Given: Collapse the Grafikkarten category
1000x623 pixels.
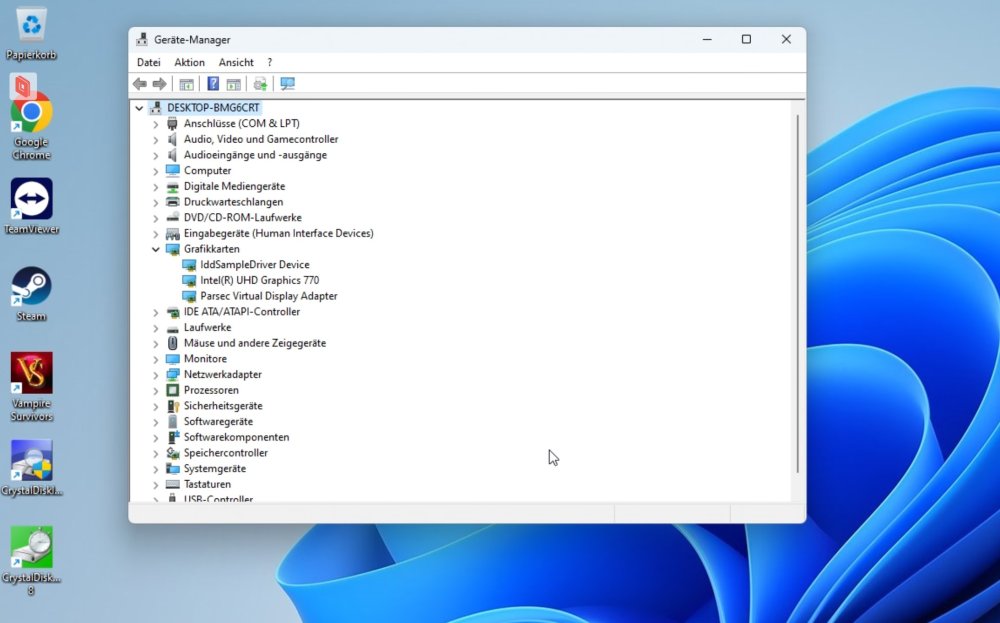Looking at the screenshot, I should pos(156,249).
